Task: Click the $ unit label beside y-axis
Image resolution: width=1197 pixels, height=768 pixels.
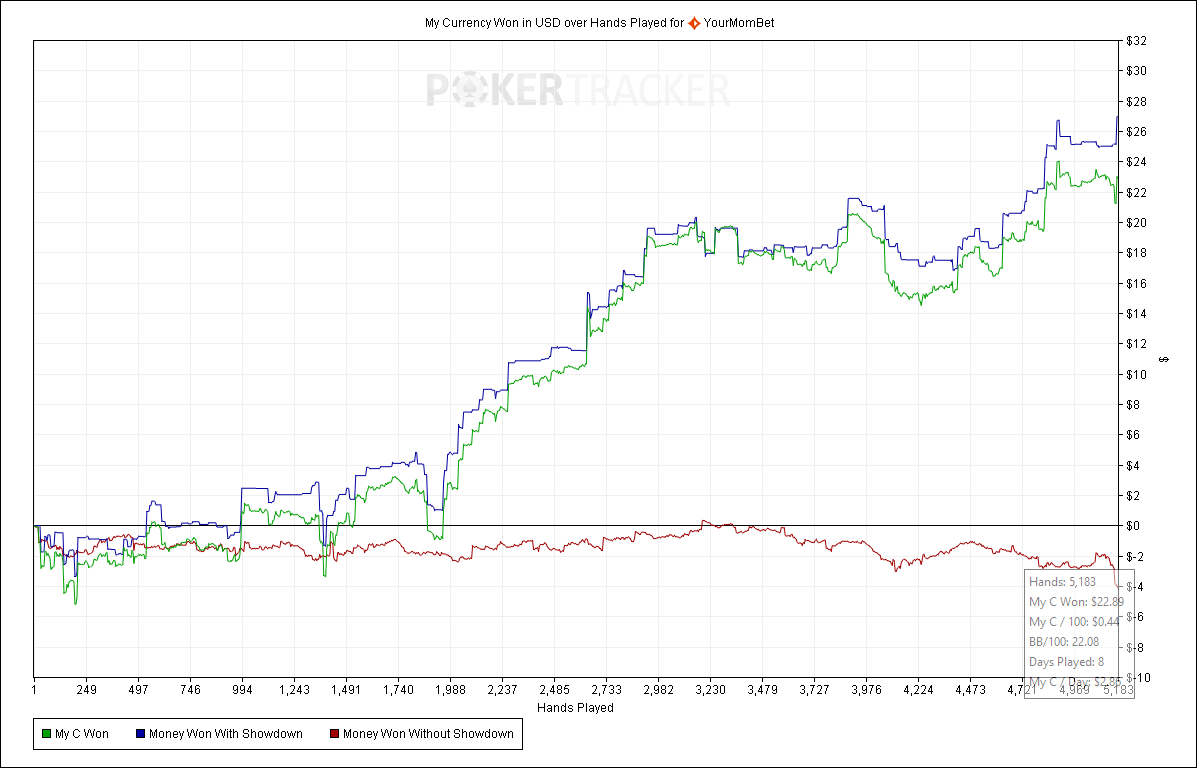Action: (1164, 359)
